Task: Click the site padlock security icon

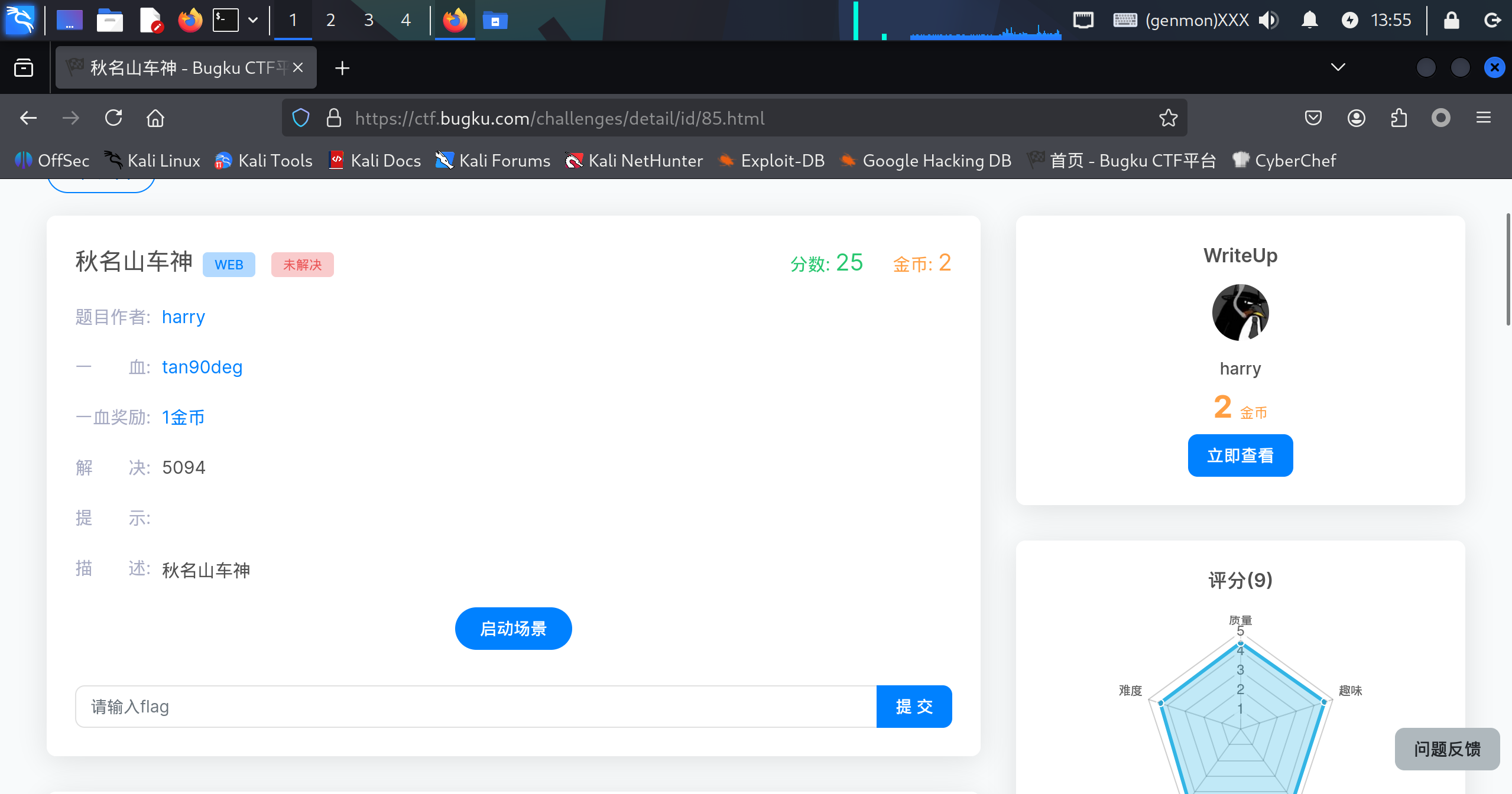Action: [334, 118]
